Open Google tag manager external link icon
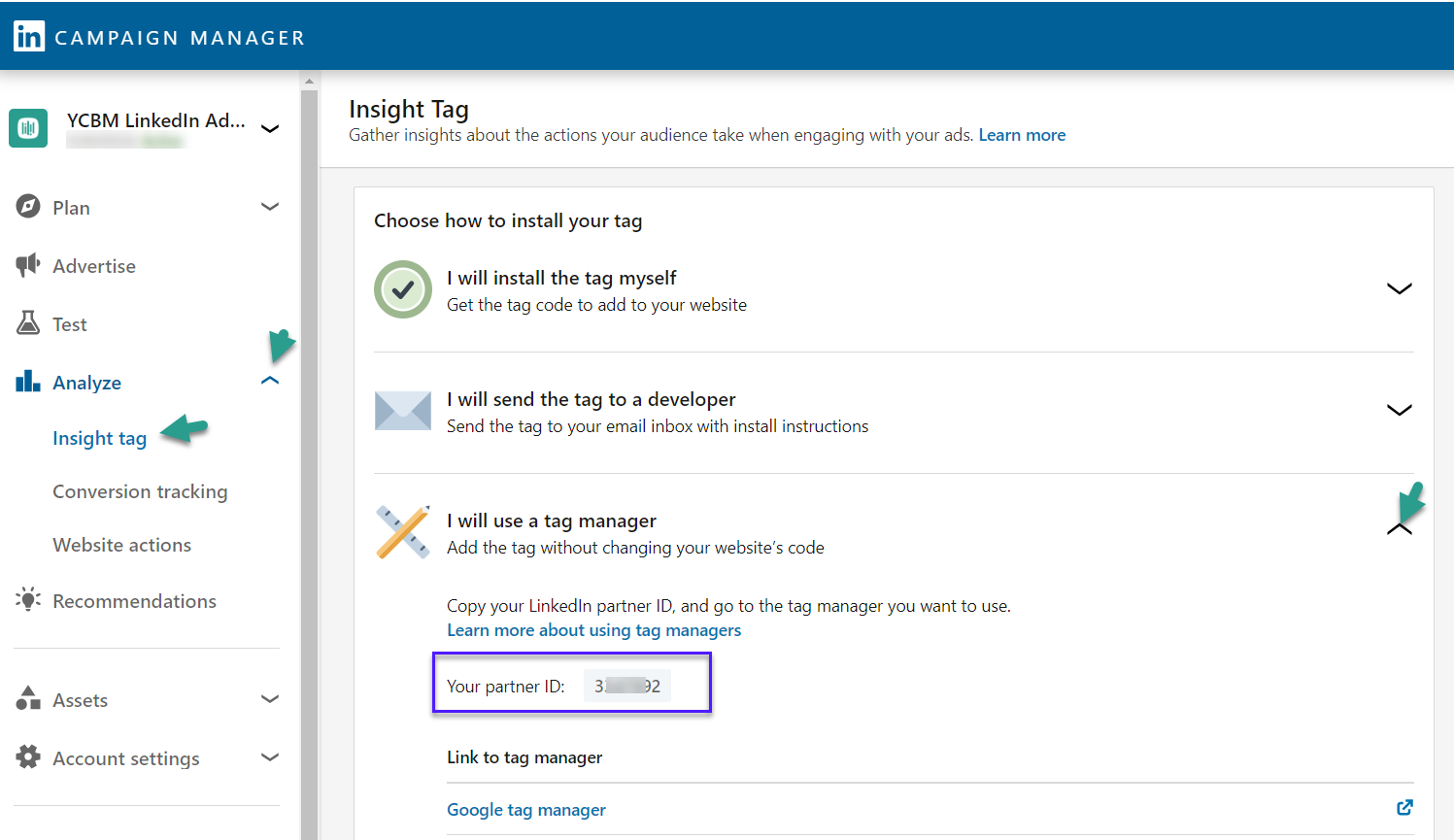Screen dimensions: 1454x840 click(1404, 808)
